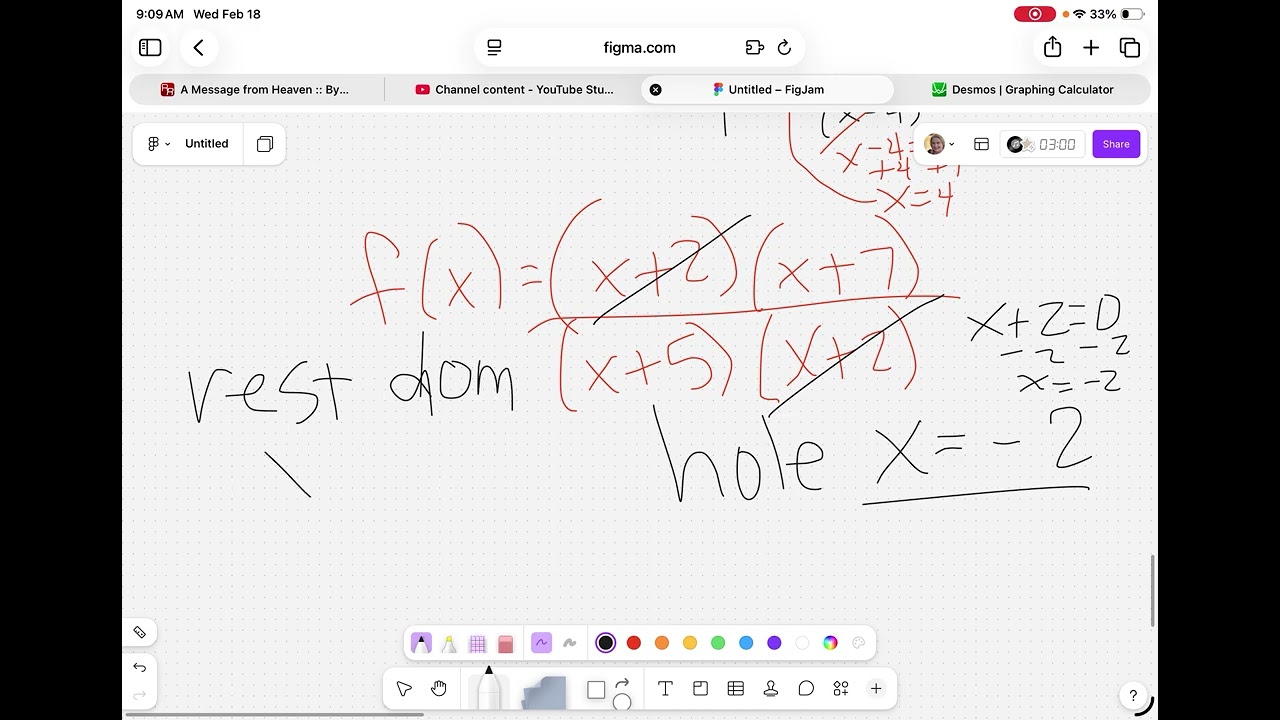
Task: Open a new Safari tab
Action: (x=1091, y=47)
